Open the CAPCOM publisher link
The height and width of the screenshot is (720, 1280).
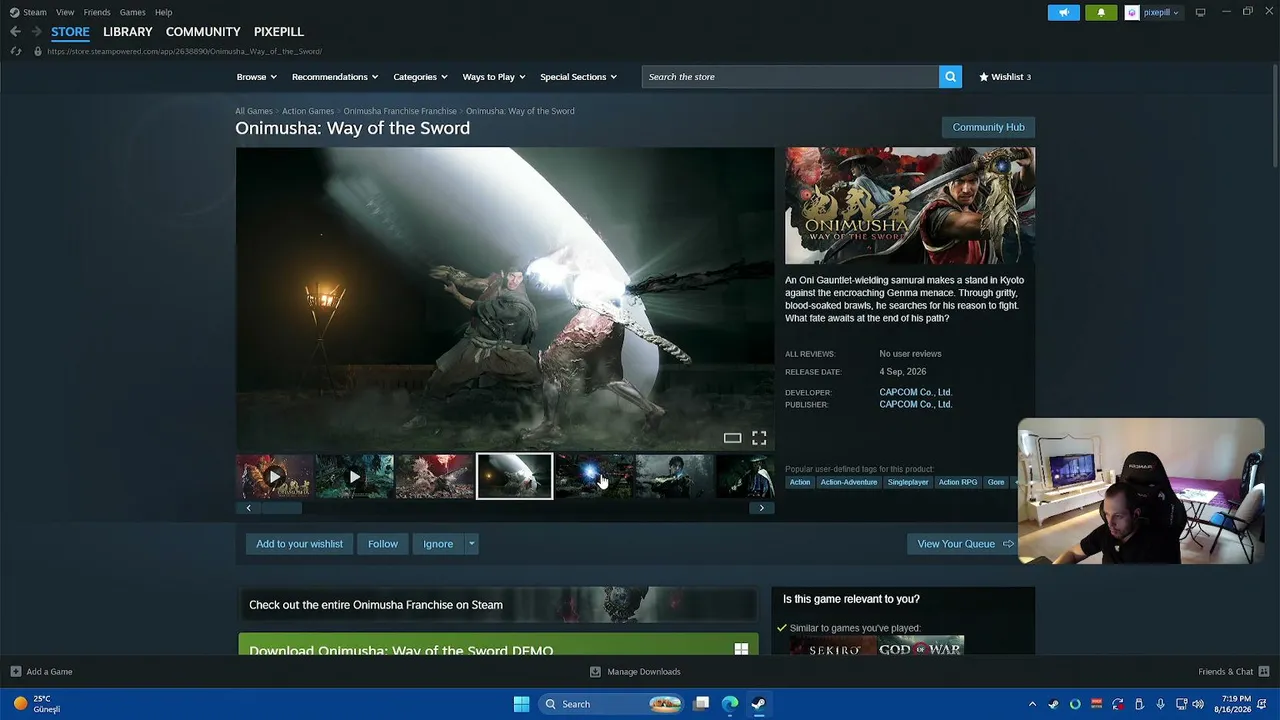coord(915,404)
